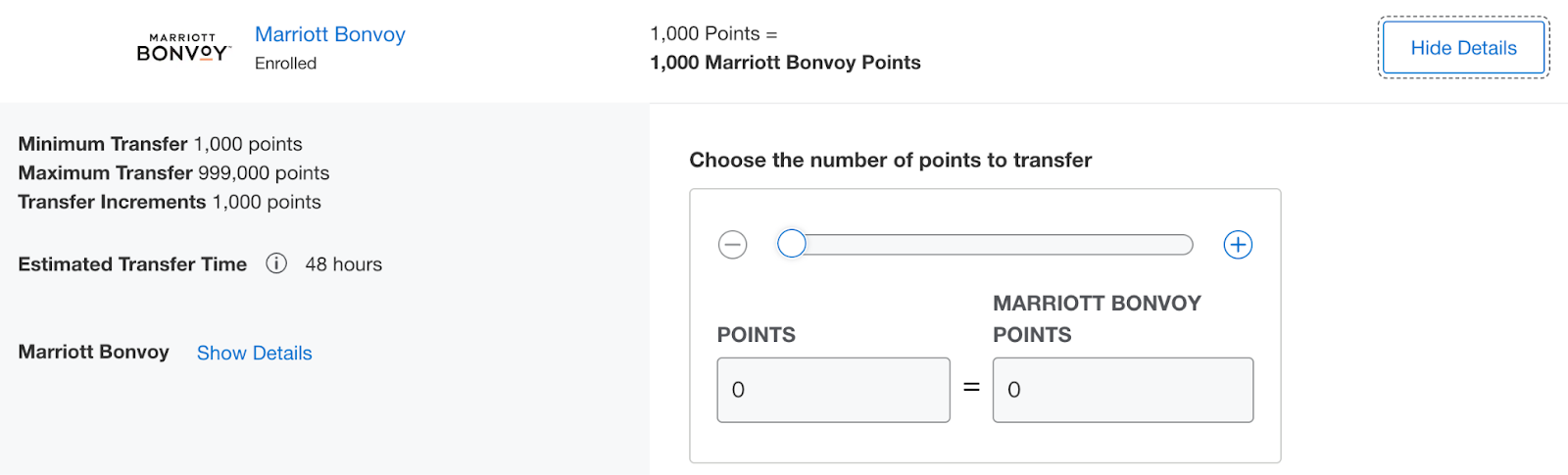Click the points transfer slider handle
The width and height of the screenshot is (1568, 475).
792,244
